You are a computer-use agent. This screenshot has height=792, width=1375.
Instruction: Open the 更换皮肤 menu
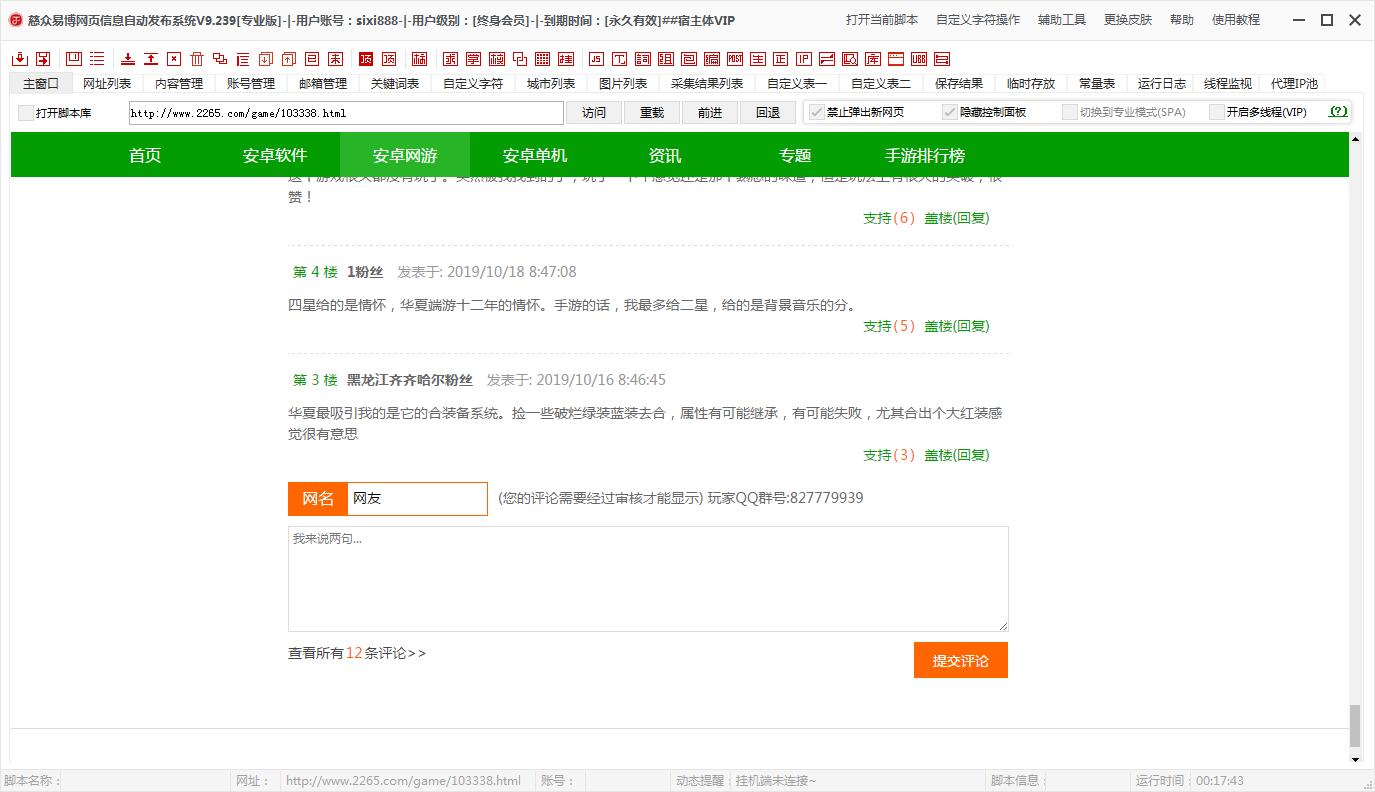[1128, 20]
